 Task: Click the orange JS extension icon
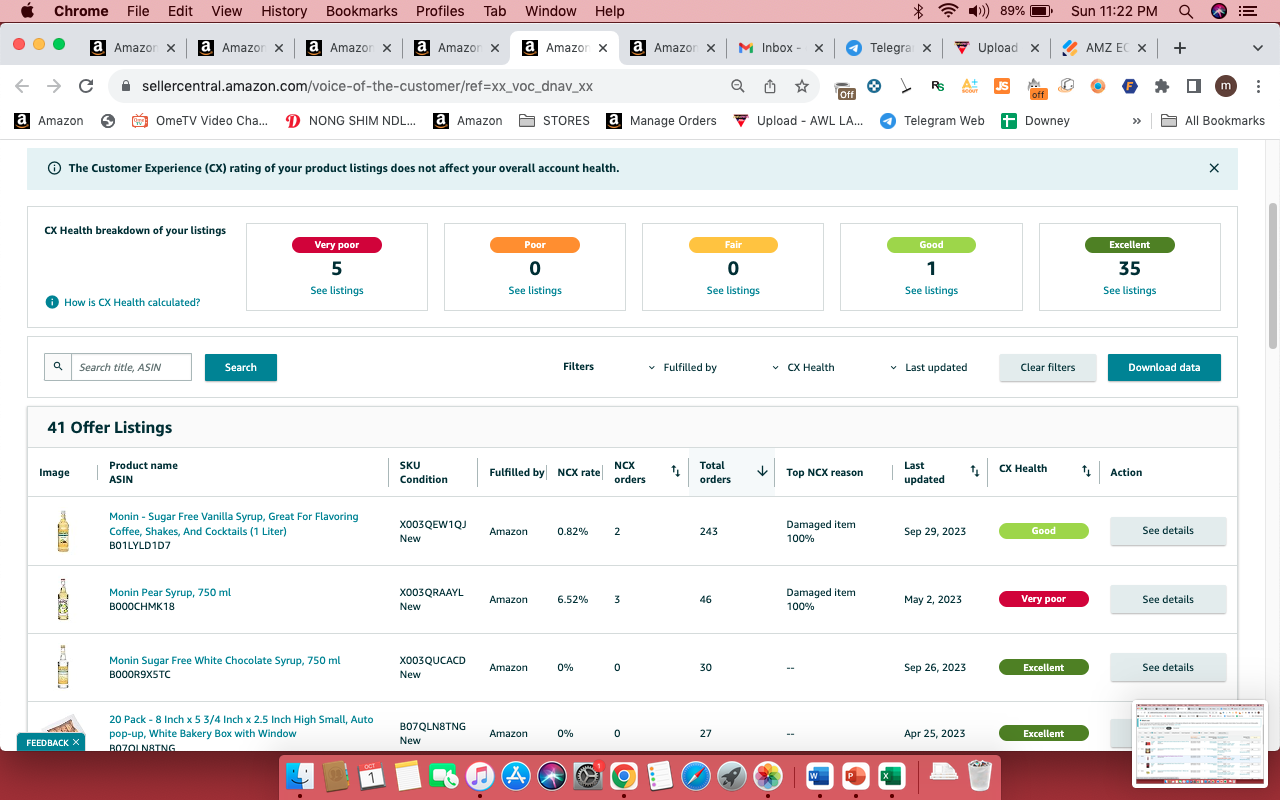pos(1002,86)
